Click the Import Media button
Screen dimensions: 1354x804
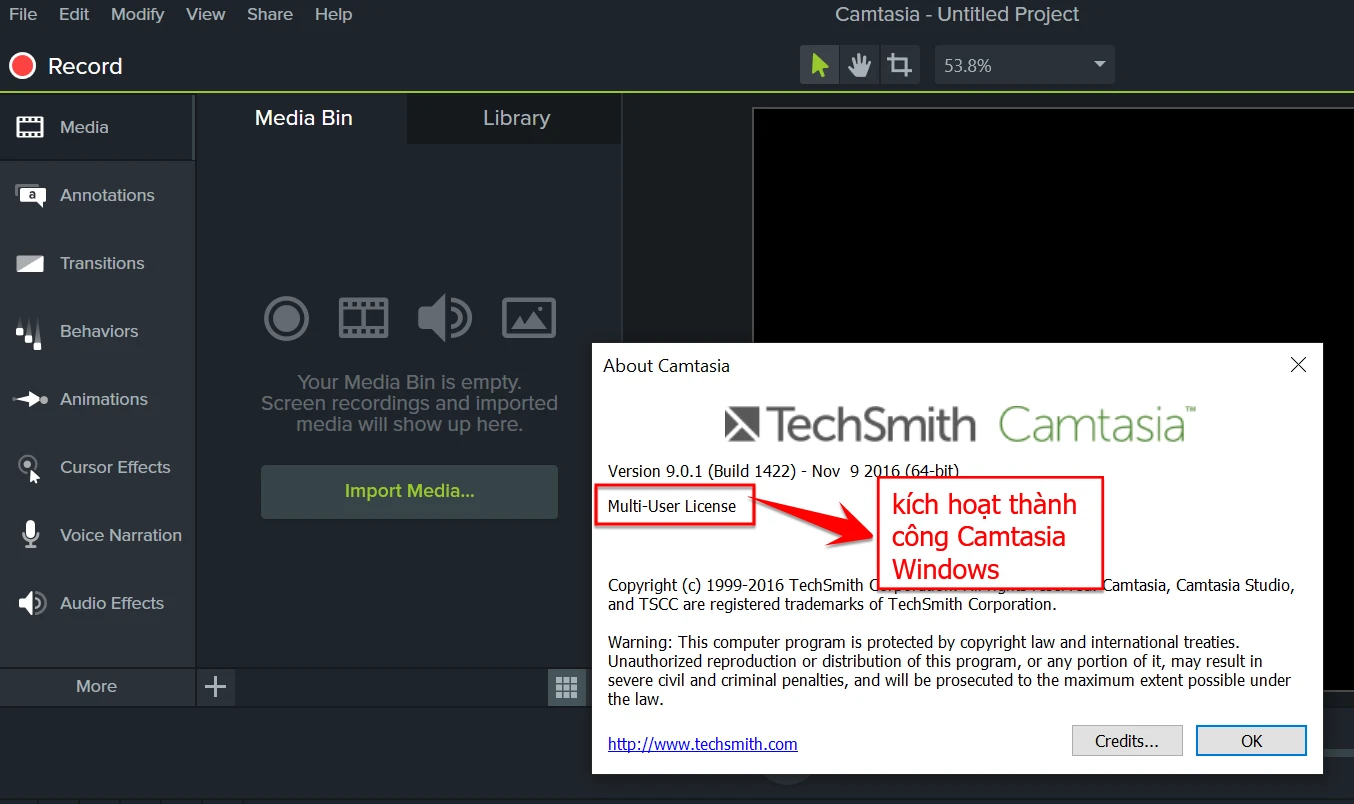point(409,491)
